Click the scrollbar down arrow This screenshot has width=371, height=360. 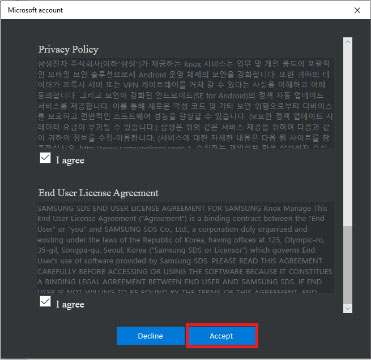347,308
